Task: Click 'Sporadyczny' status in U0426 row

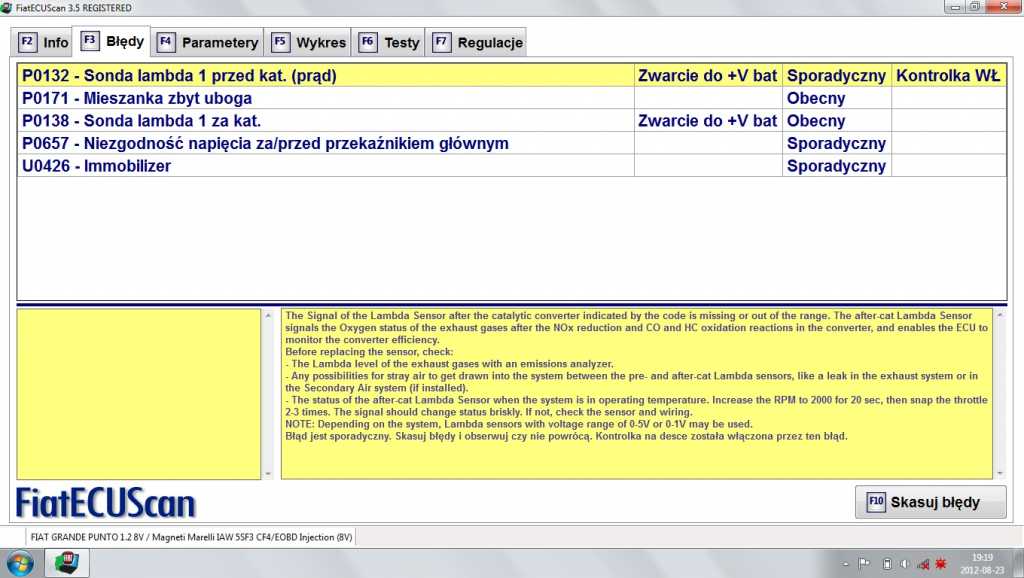Action: pos(836,166)
